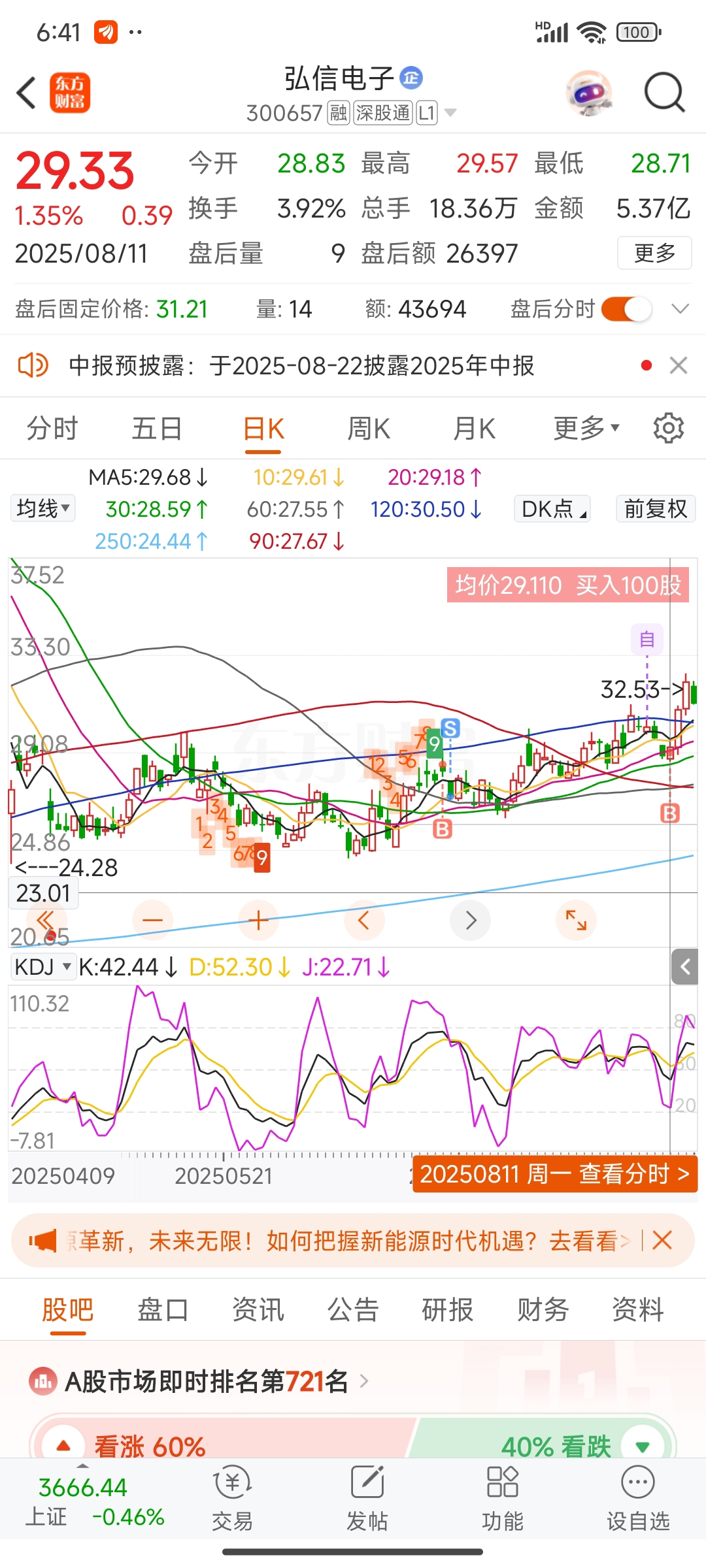Tap the red B buy marker near right
Image resolution: width=706 pixels, height=1568 pixels.
tap(670, 813)
